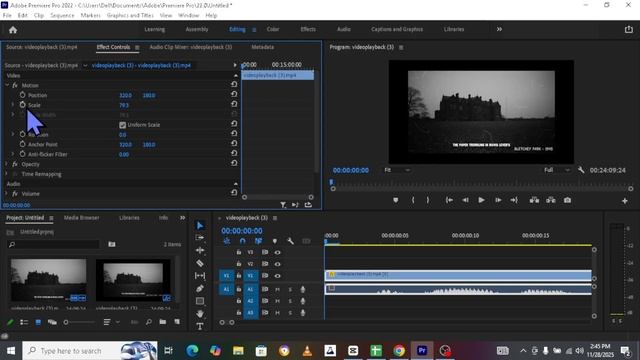Switch to Color workspace

pyautogui.click(x=273, y=29)
